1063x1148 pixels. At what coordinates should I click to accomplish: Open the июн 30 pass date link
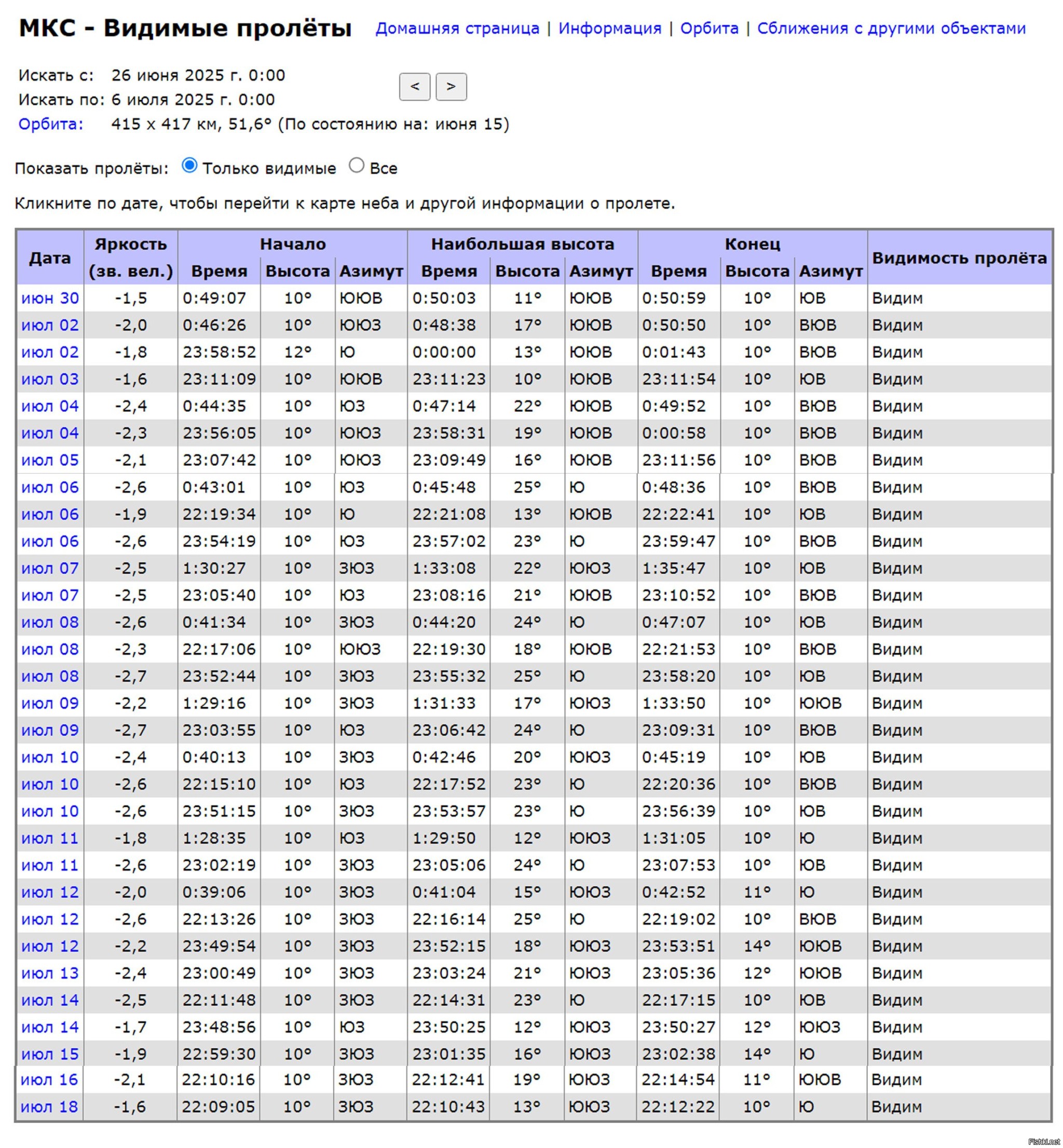pyautogui.click(x=50, y=298)
